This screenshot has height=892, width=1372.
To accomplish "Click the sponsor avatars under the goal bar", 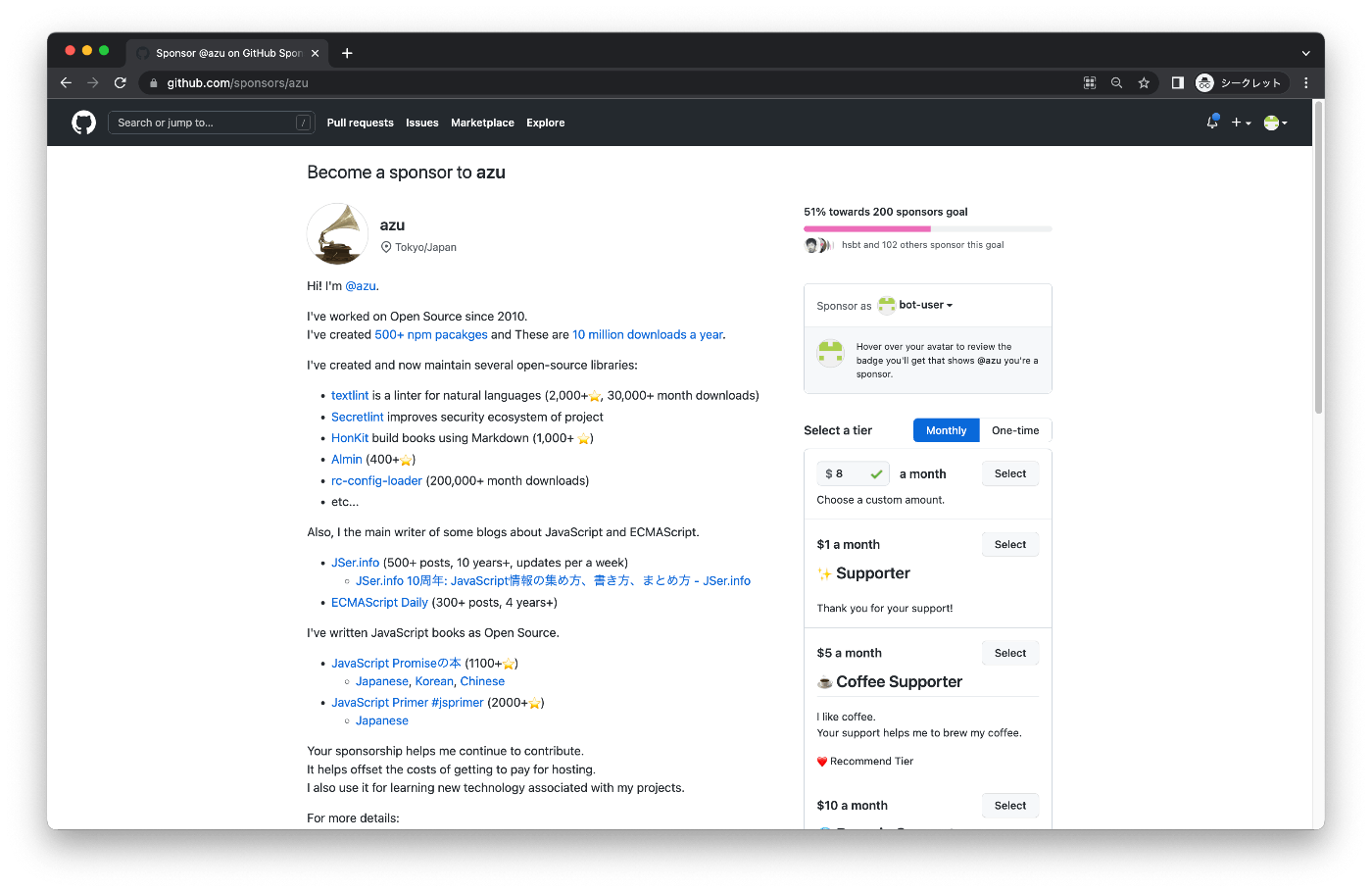I will pyautogui.click(x=818, y=245).
